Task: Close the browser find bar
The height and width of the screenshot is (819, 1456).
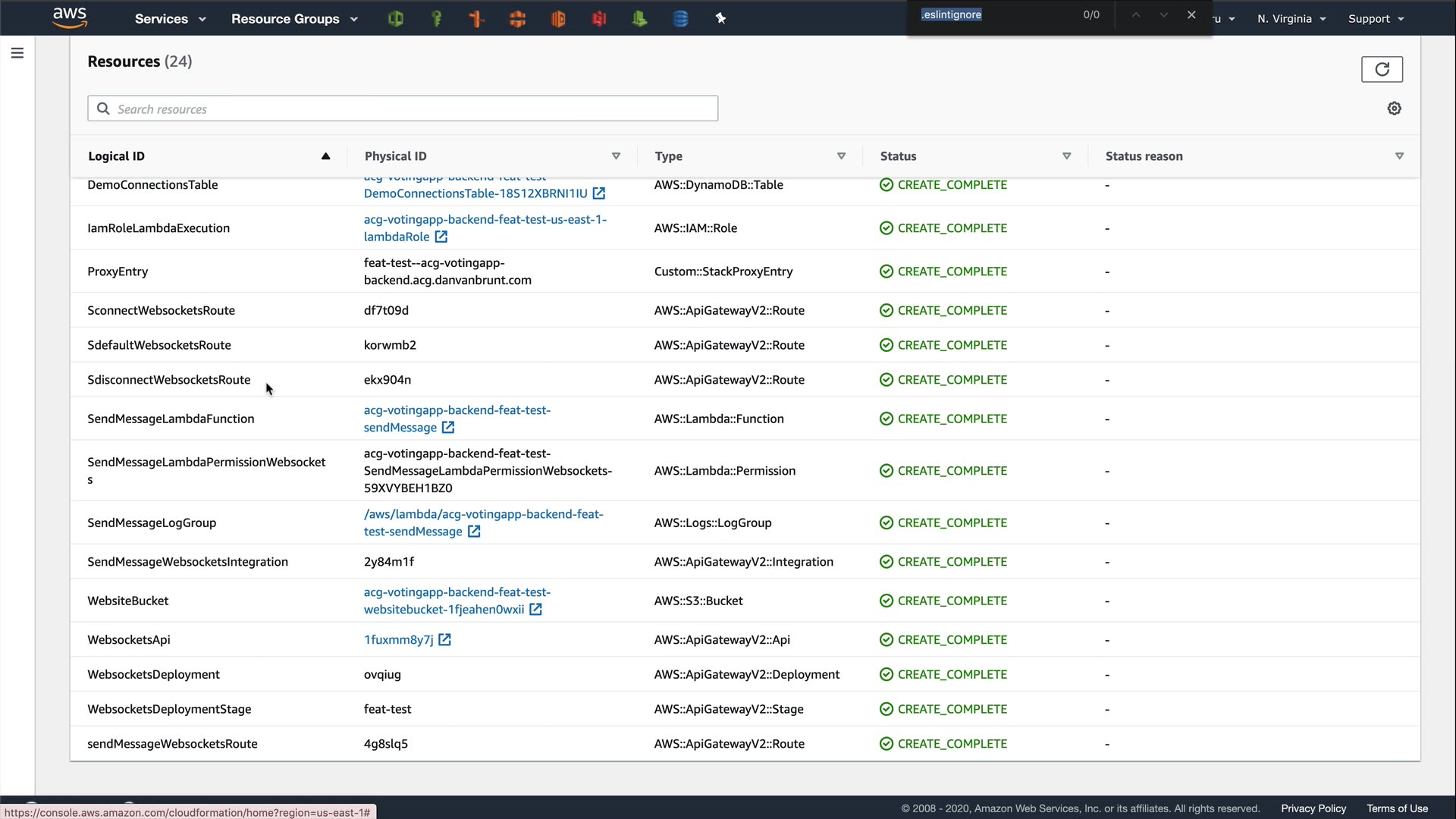Action: (x=1191, y=15)
